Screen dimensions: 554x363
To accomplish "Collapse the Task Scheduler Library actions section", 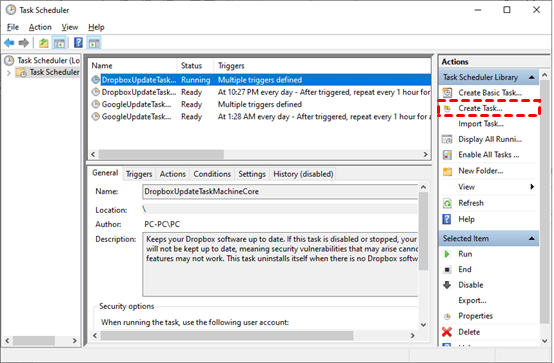I will click(531, 77).
